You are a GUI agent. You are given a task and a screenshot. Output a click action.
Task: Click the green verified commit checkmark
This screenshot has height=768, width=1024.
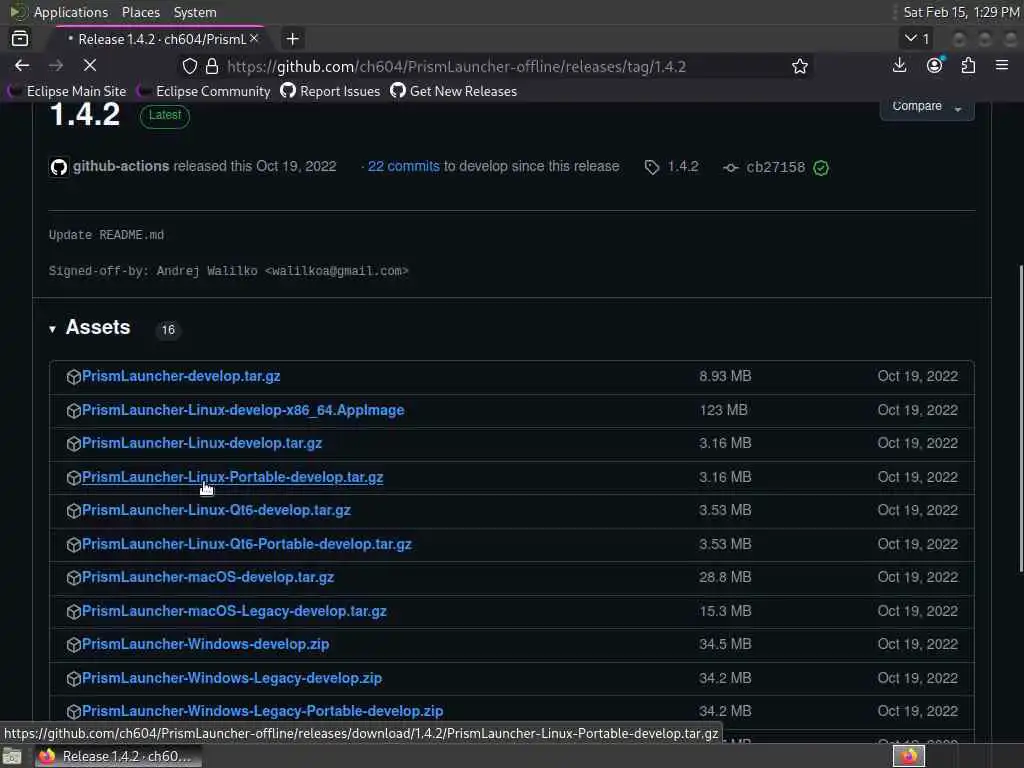(821, 168)
